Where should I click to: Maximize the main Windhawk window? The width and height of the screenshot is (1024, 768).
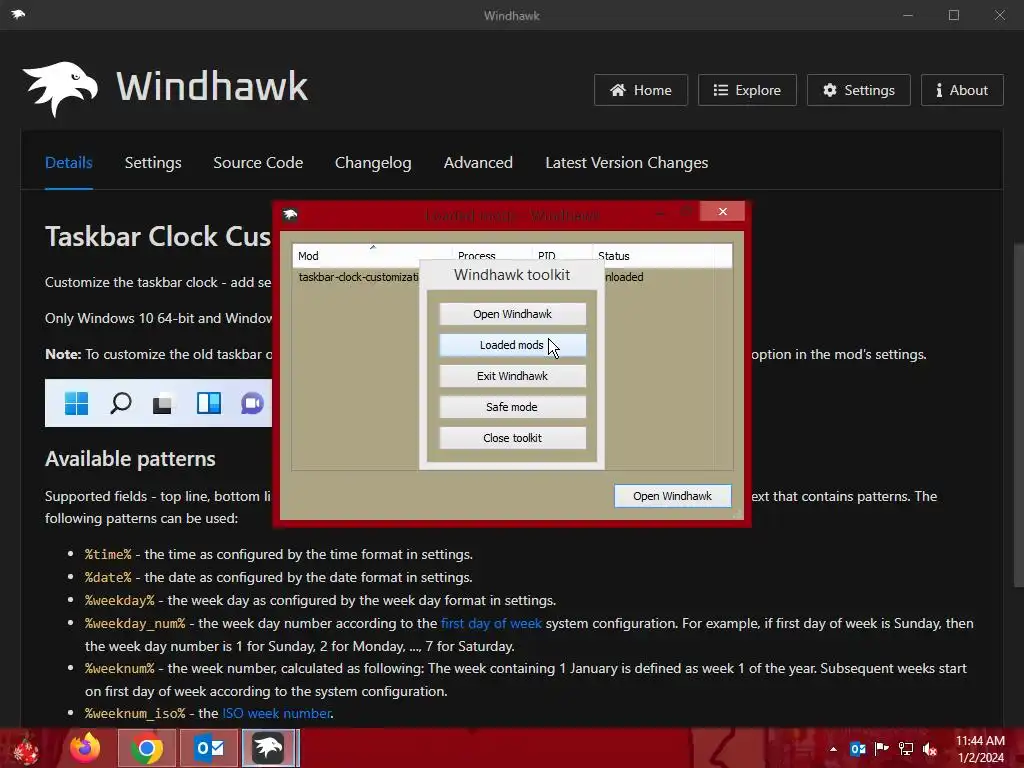point(954,14)
